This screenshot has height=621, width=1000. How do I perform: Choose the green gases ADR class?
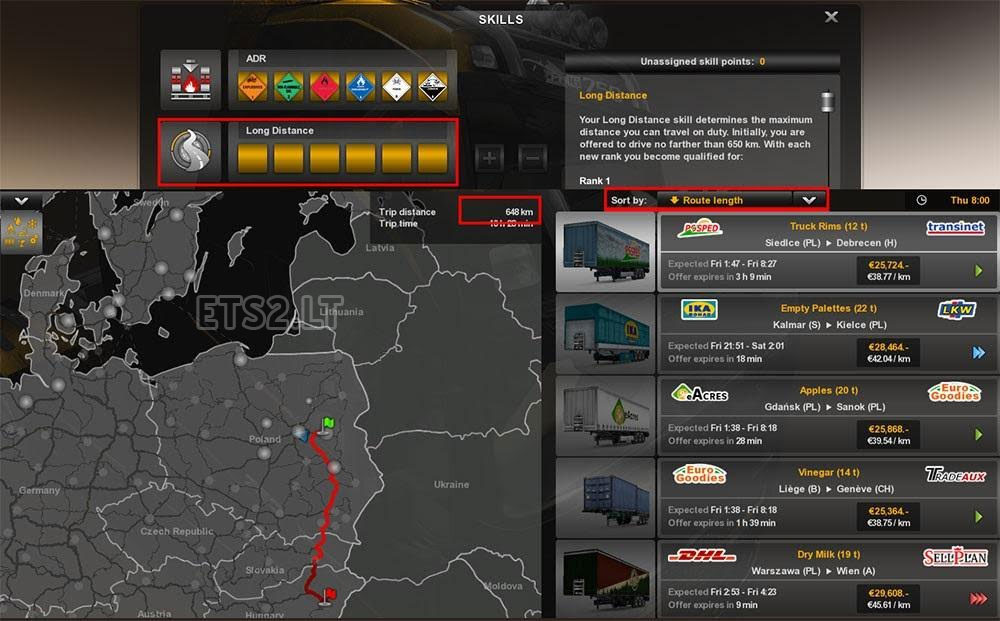point(288,86)
